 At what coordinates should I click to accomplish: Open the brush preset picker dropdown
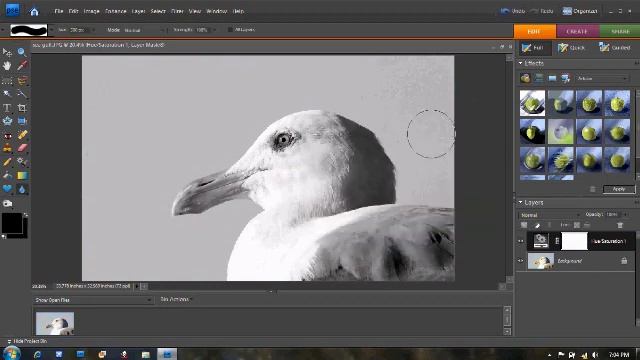coord(51,30)
